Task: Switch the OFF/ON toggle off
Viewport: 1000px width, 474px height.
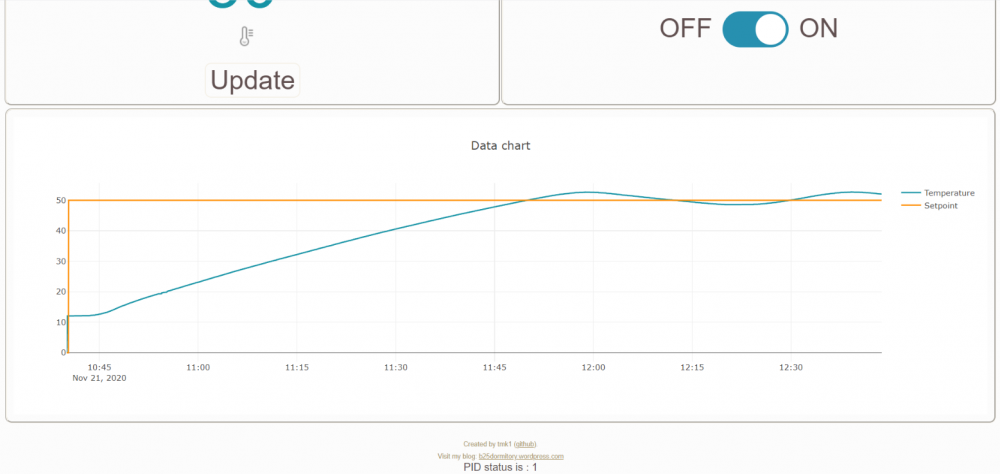Action: pyautogui.click(x=755, y=29)
